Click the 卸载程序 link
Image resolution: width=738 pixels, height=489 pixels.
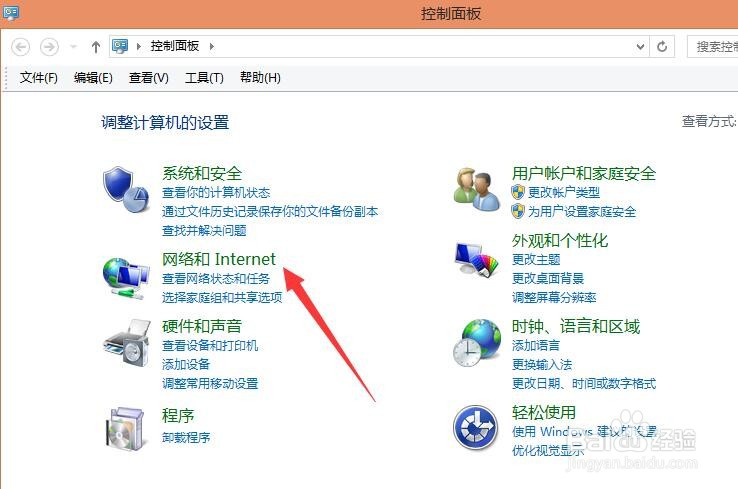coord(186,438)
